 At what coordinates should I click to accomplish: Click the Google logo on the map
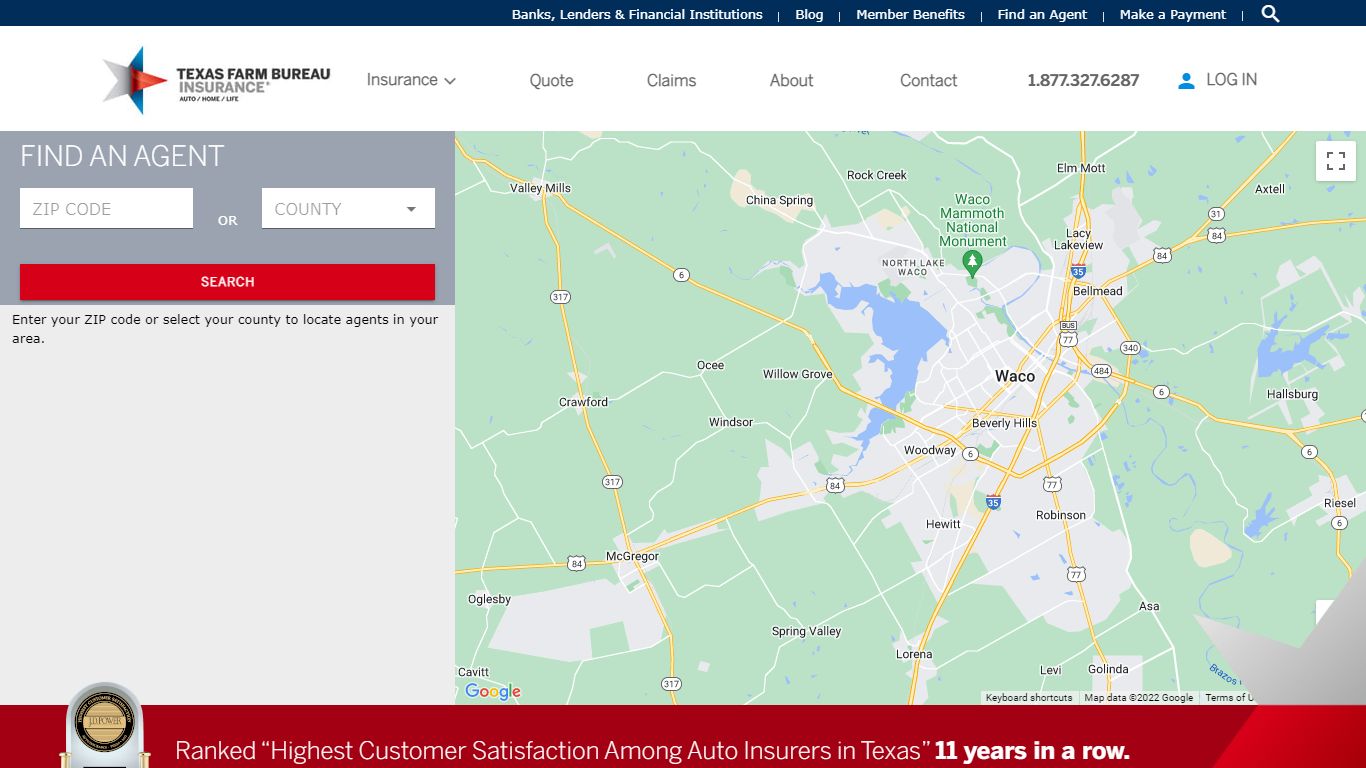(x=493, y=691)
